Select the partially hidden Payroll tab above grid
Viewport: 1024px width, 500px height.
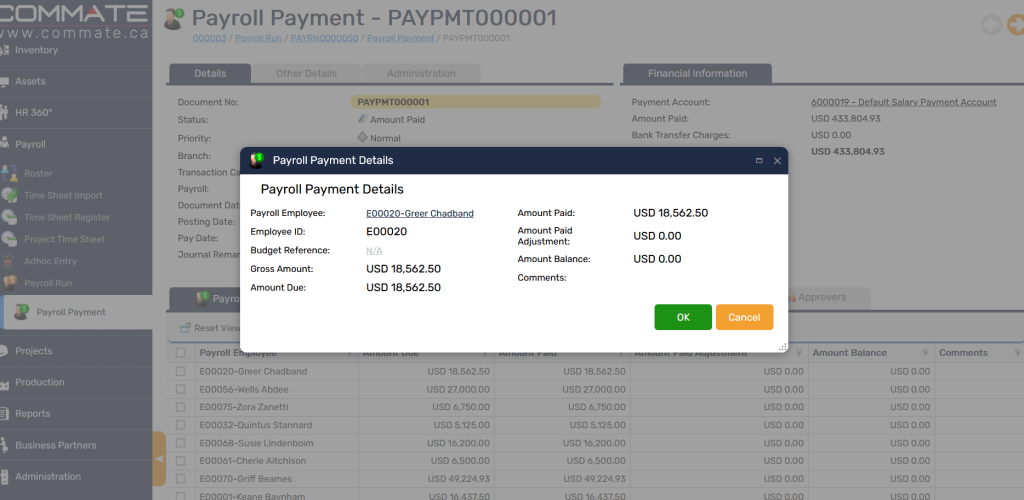pos(205,298)
